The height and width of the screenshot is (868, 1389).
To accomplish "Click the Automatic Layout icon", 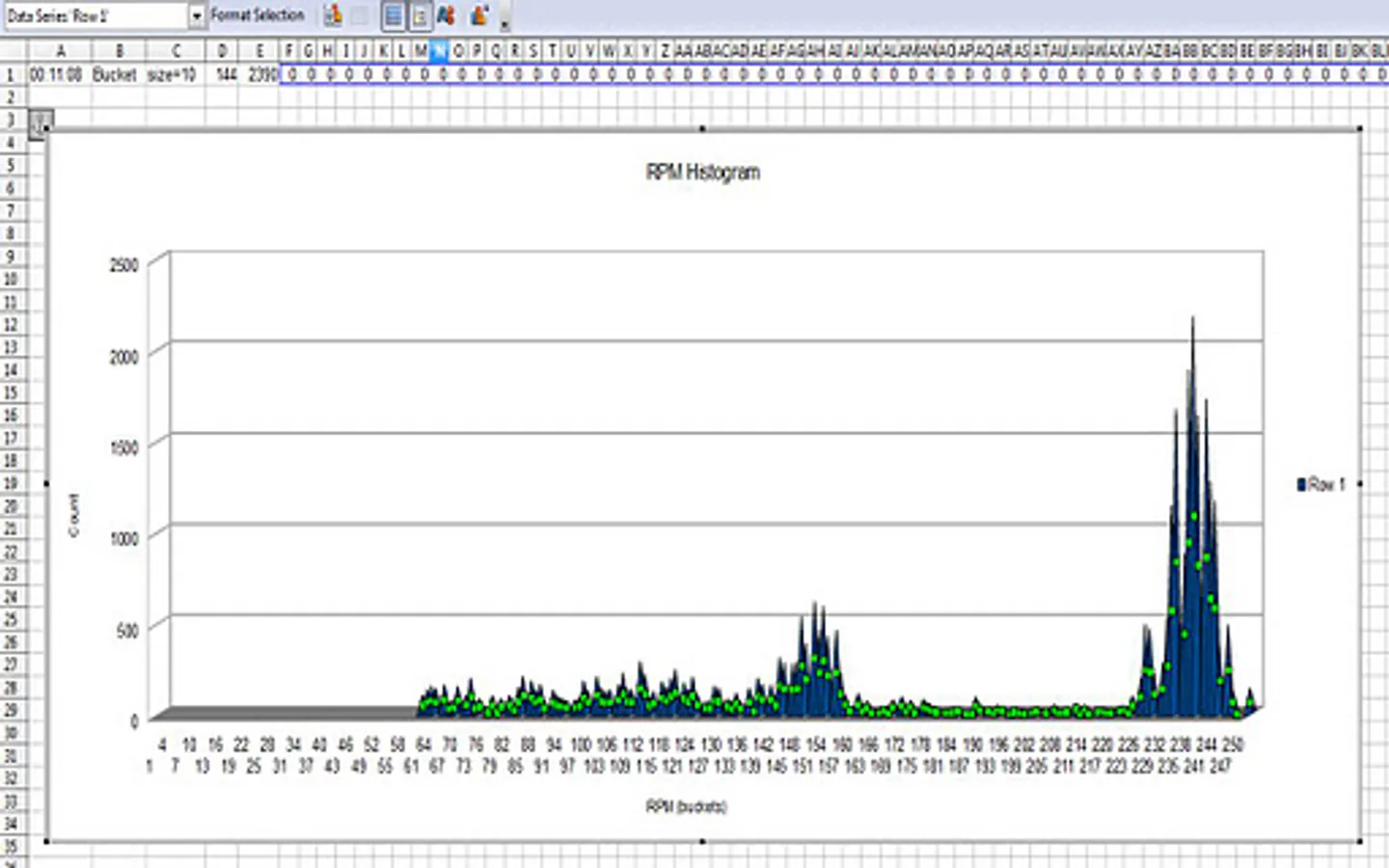I will pyautogui.click(x=478, y=15).
